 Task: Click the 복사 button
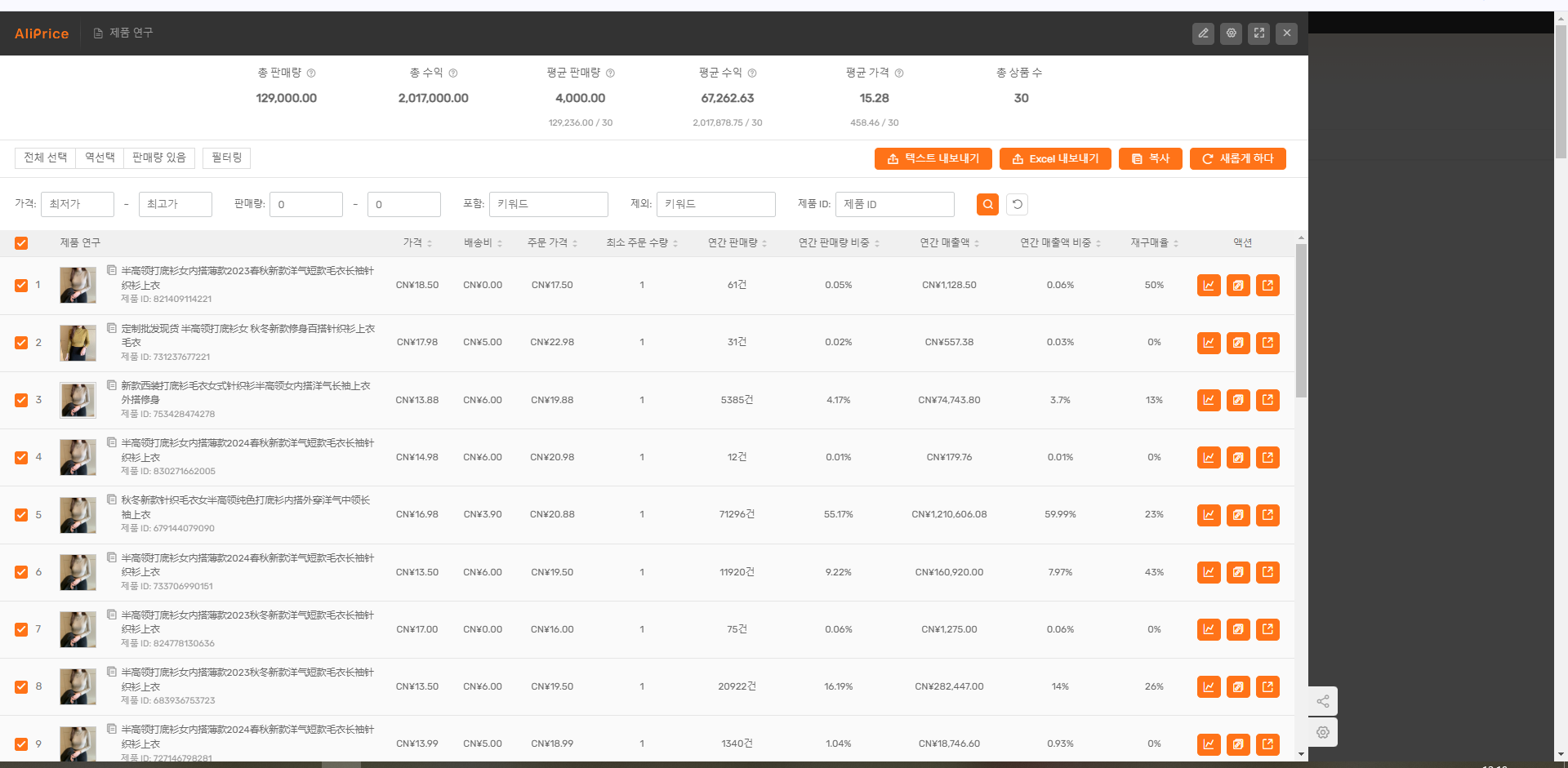(x=1150, y=158)
